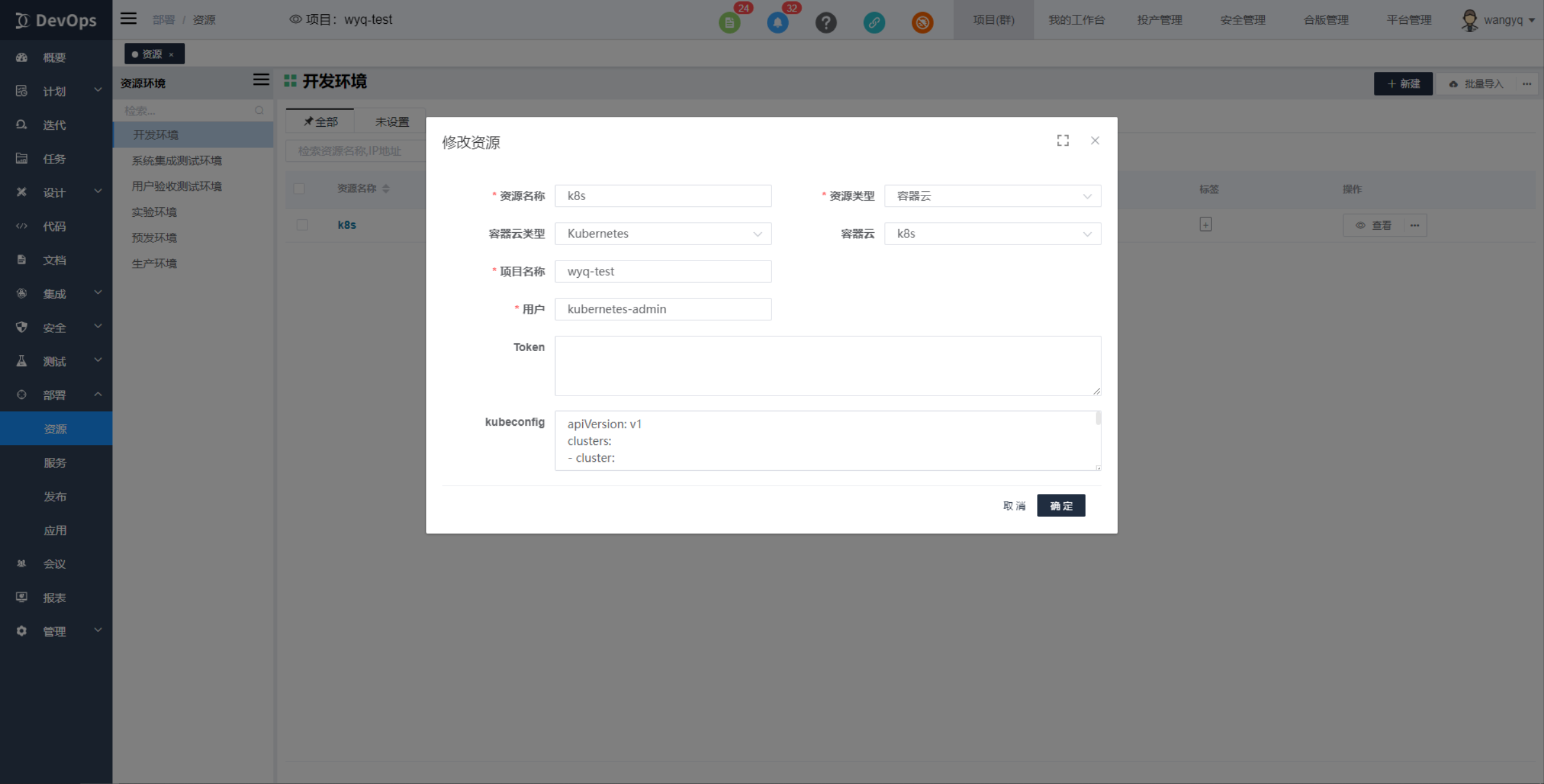
Task: Click the notification bell icon
Action: [x=778, y=23]
